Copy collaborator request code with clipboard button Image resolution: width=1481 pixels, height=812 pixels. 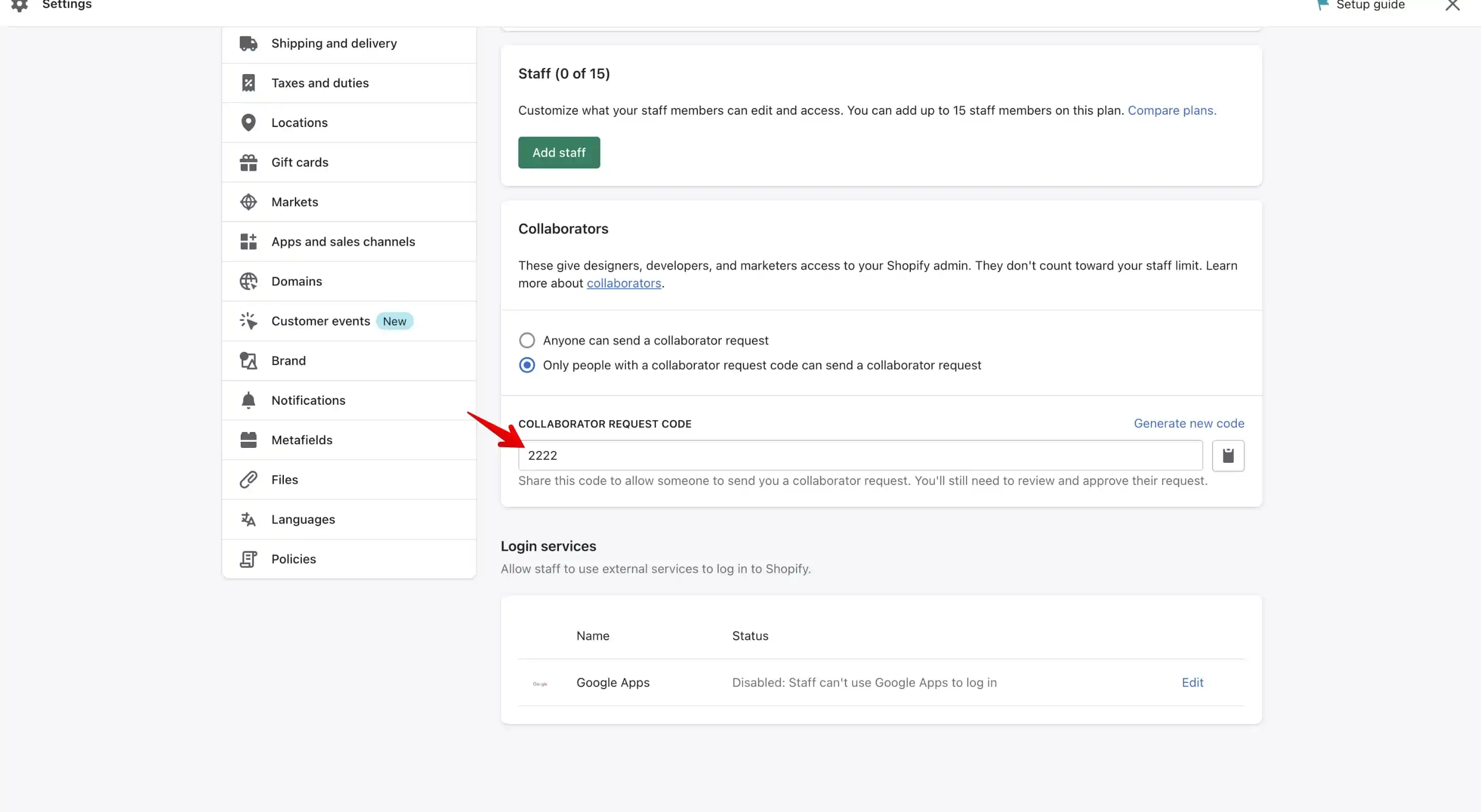pyautogui.click(x=1228, y=456)
